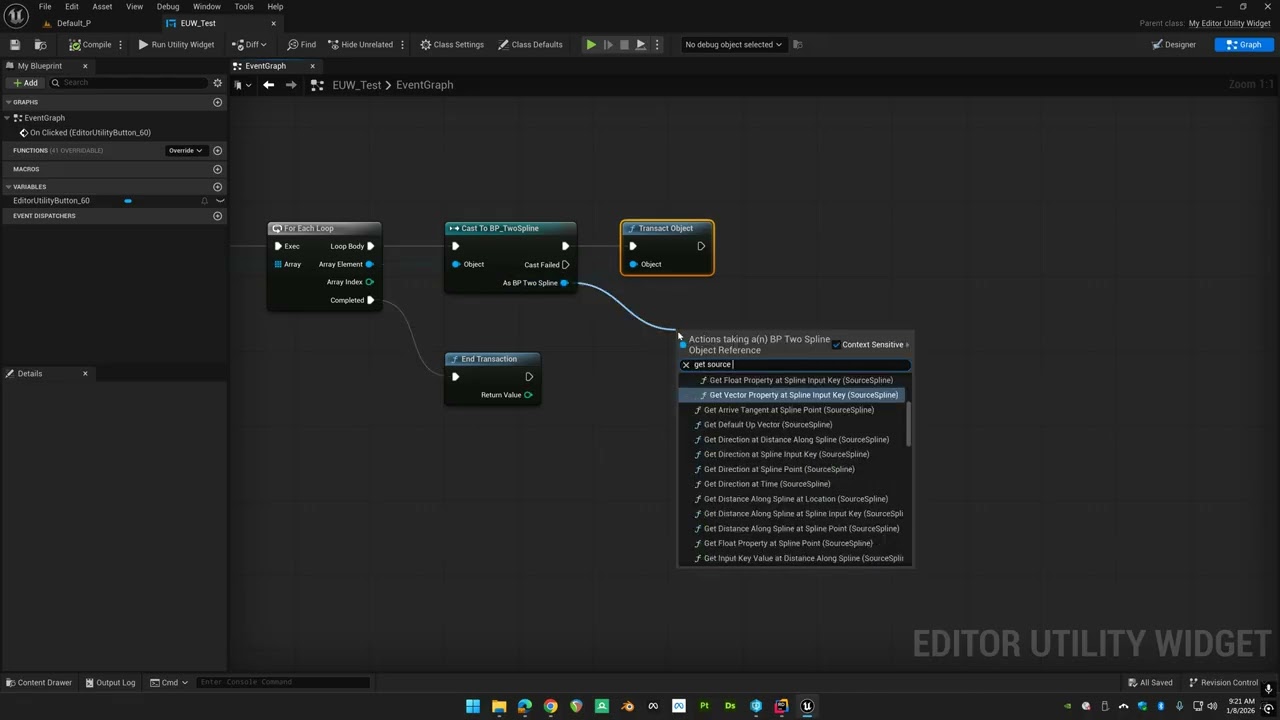Click Transact Object node title

pos(666,228)
